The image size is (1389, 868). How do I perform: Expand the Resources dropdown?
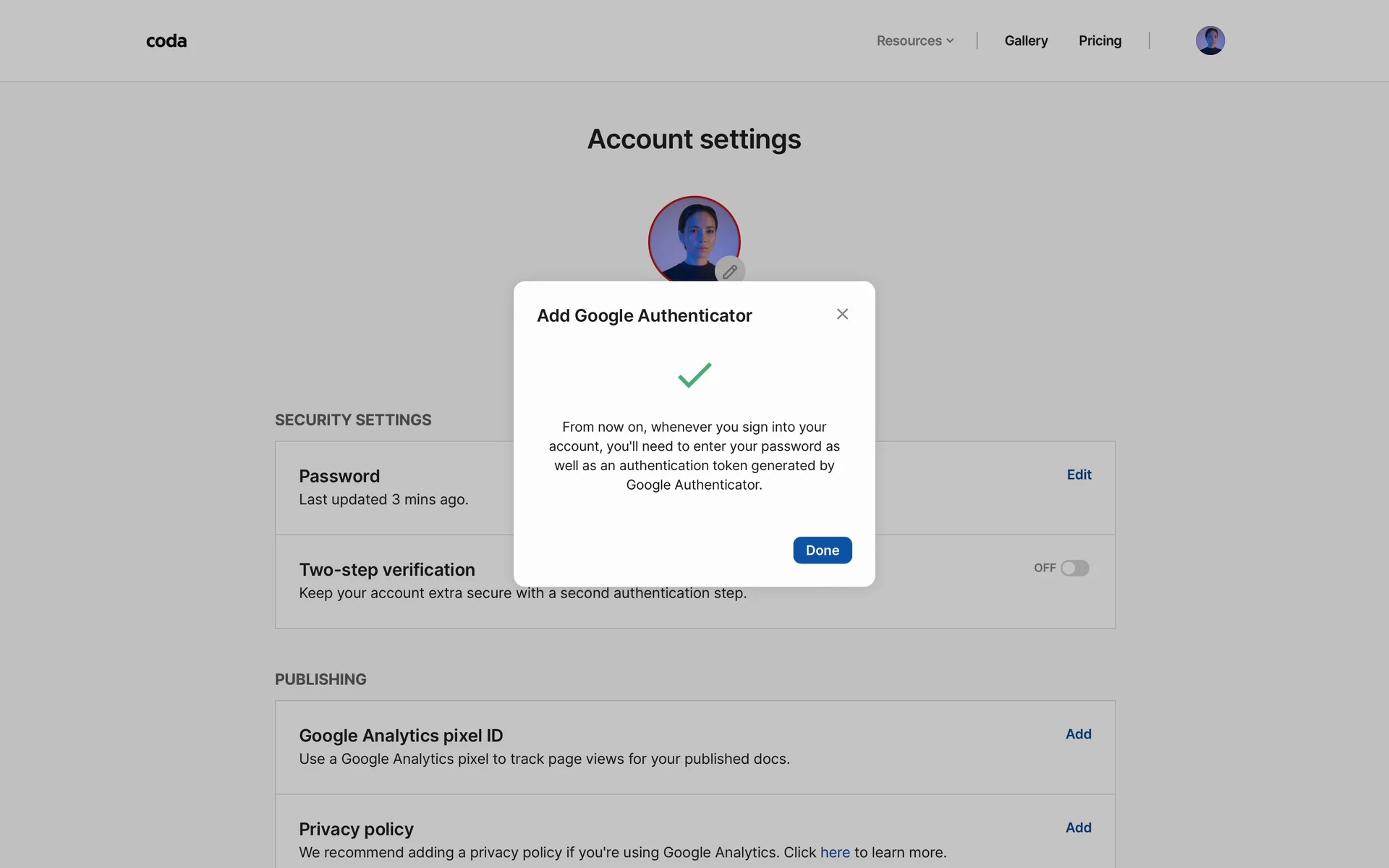[x=909, y=41]
